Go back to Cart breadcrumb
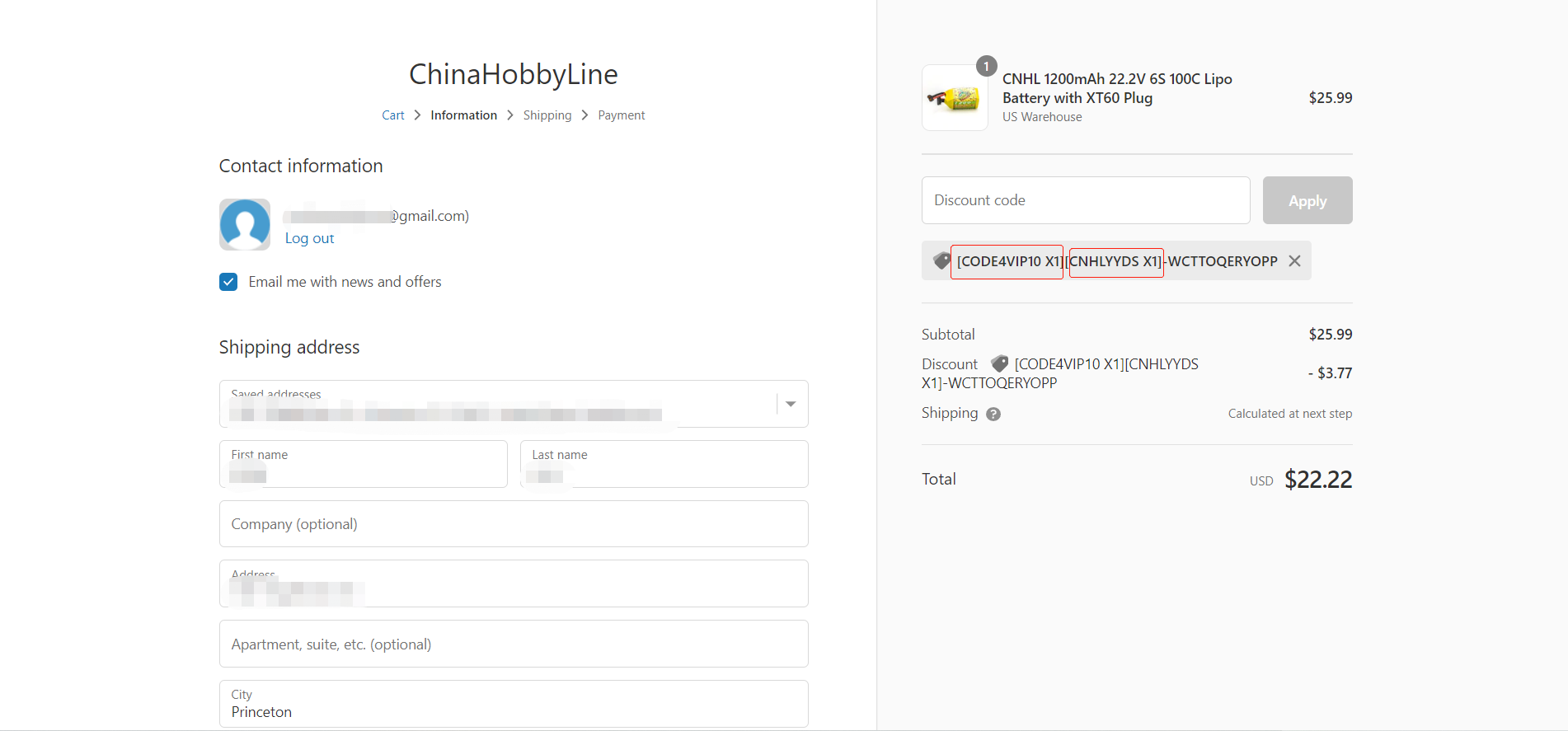The image size is (1568, 731). click(393, 115)
